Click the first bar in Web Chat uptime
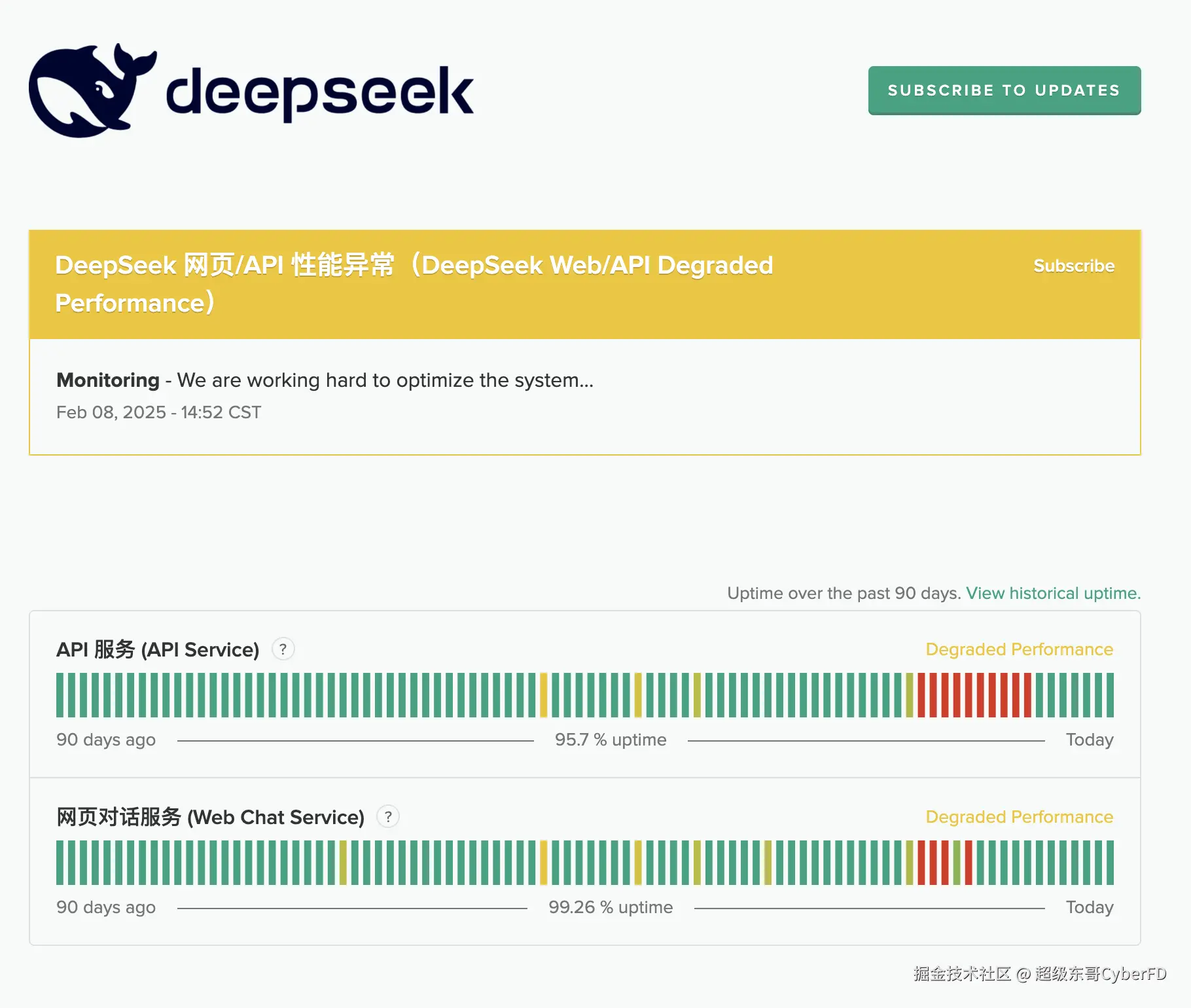Image resolution: width=1191 pixels, height=1008 pixels. pyautogui.click(x=60, y=863)
